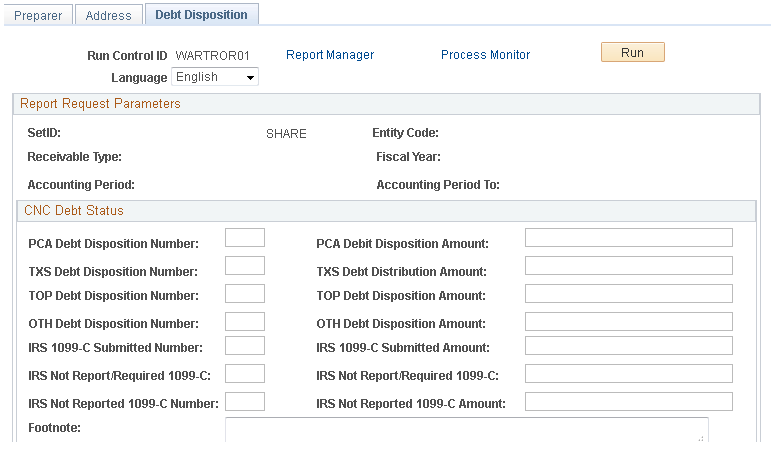Focus the TOP Debt Disposition Amount field
775x450 pixels.
(x=629, y=293)
